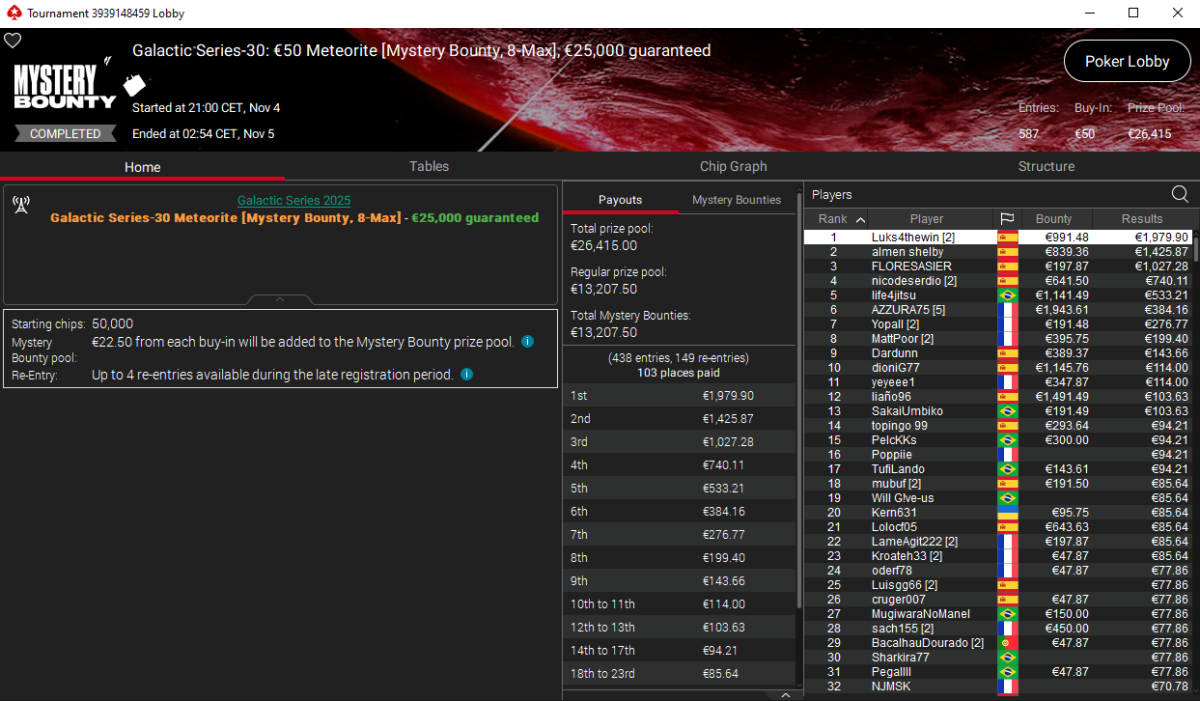Open the Chip Graph tab

click(734, 166)
